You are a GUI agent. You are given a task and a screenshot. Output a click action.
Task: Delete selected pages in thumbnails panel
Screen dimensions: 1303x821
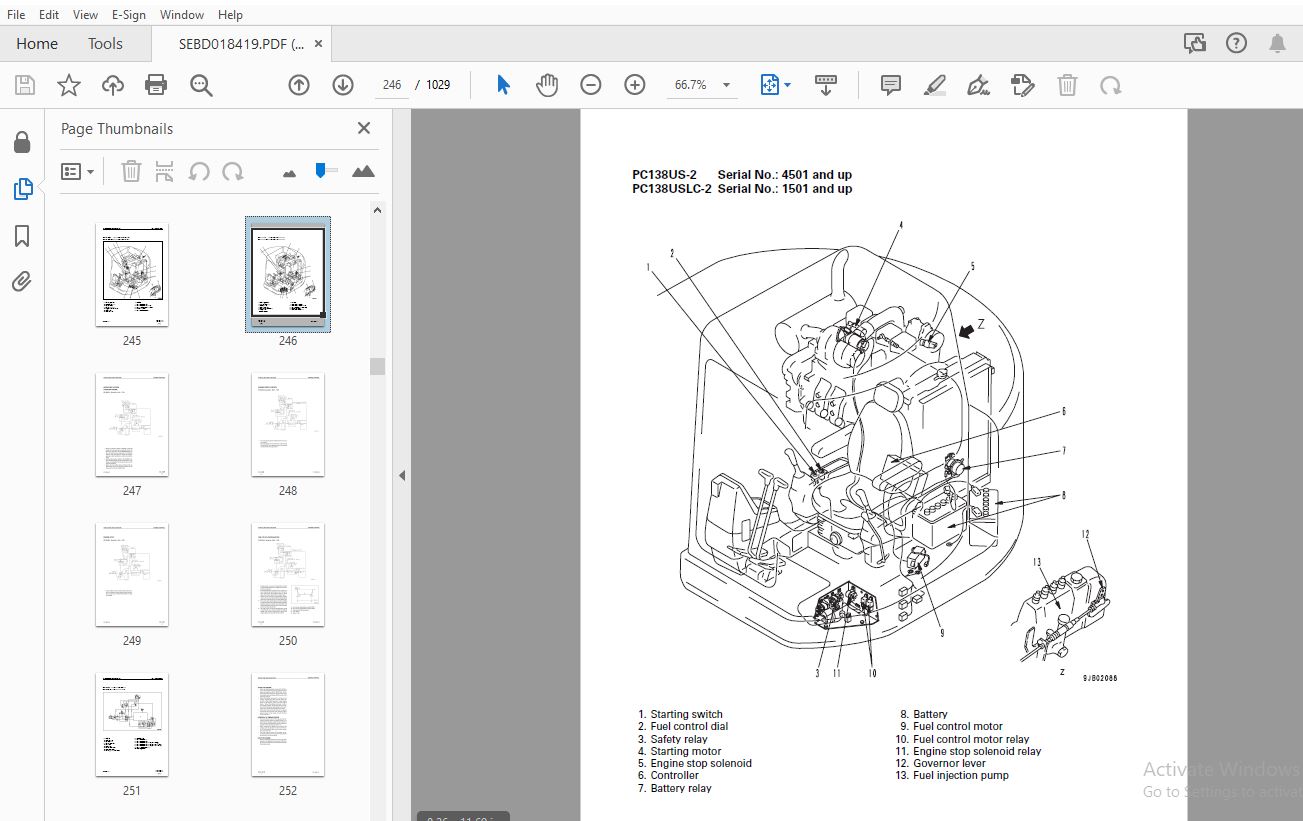[x=131, y=172]
